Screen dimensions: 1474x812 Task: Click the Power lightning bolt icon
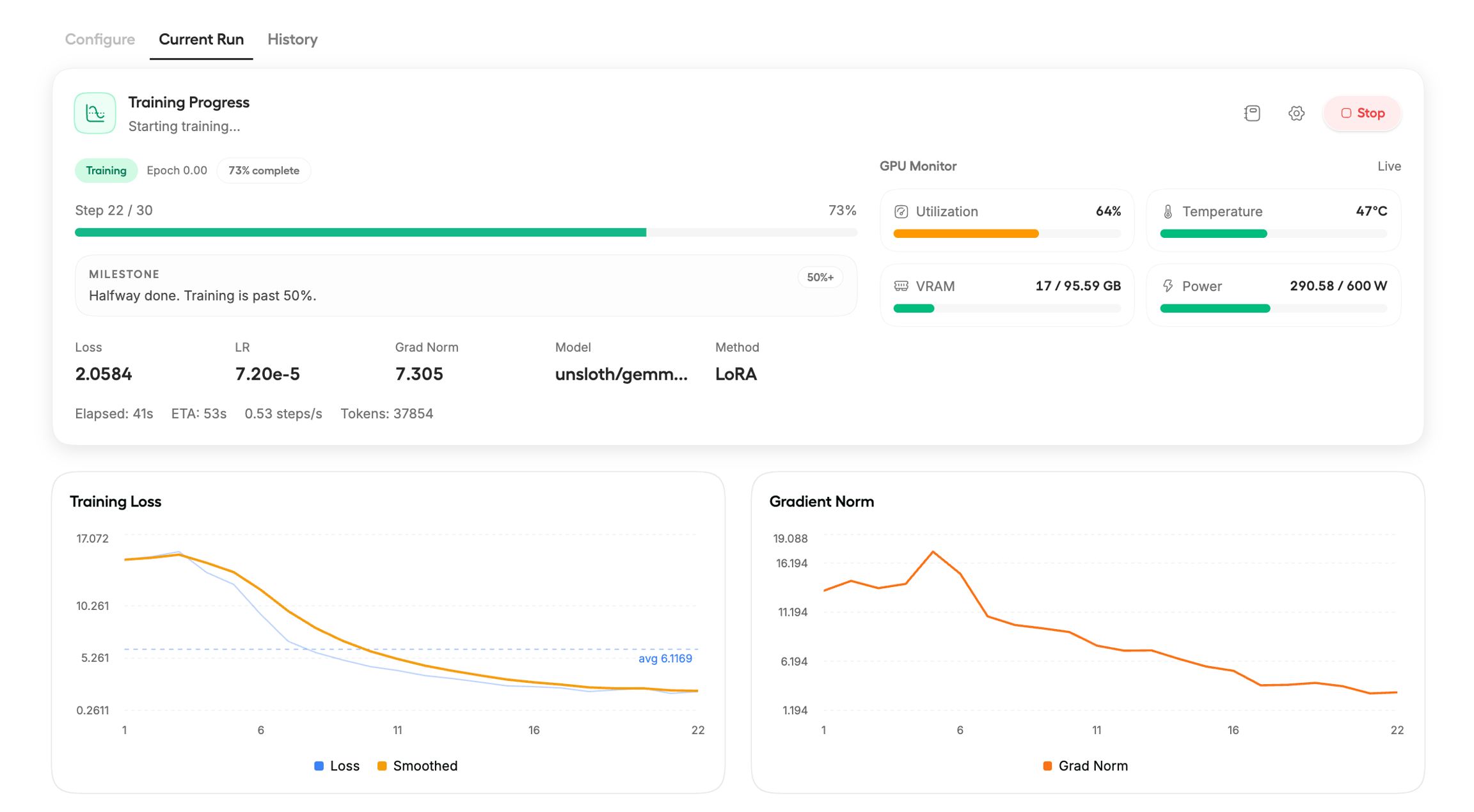1168,286
